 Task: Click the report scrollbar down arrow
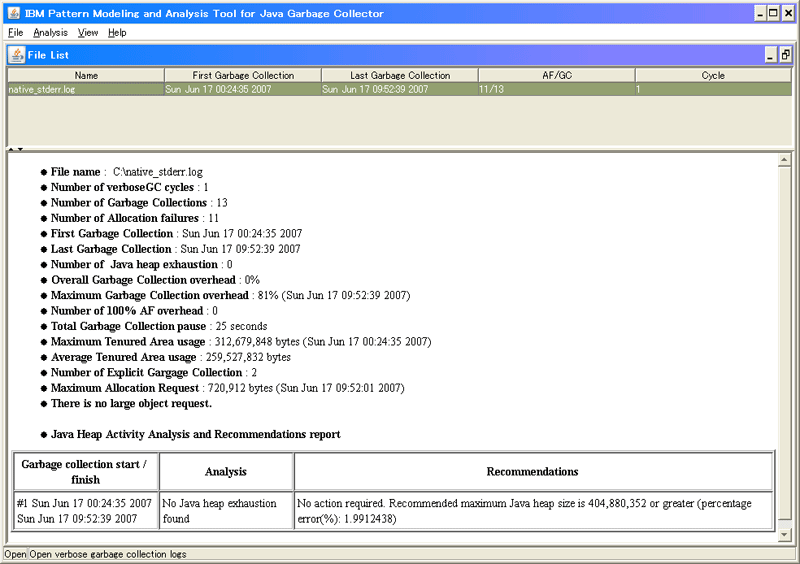[785, 534]
